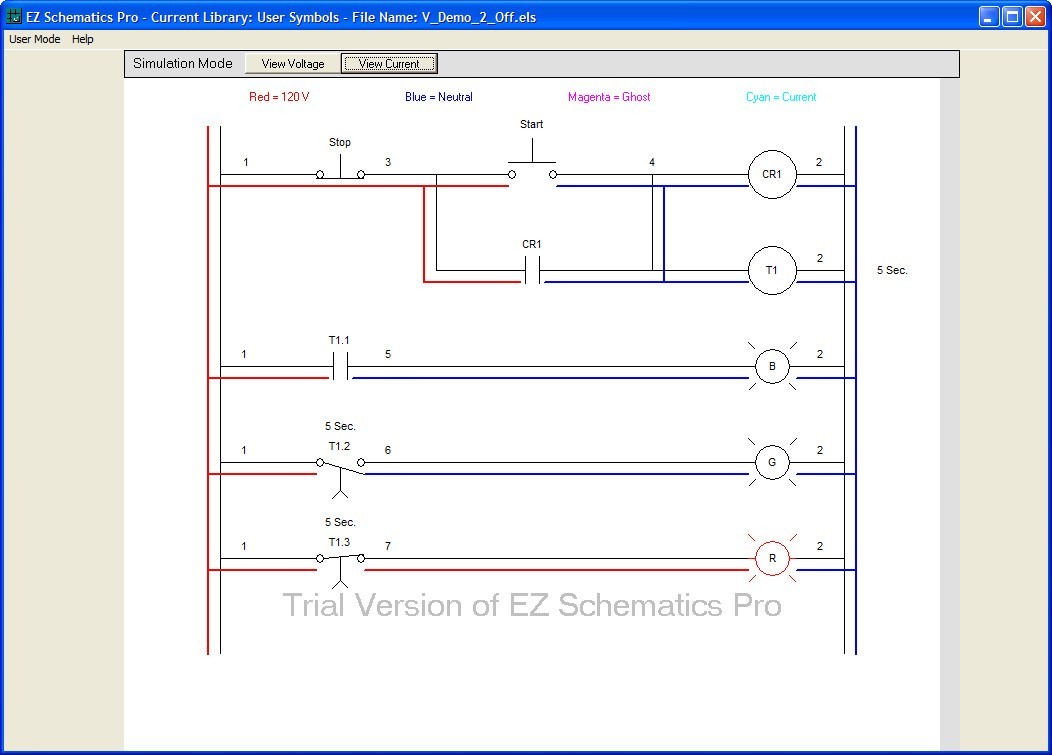The height and width of the screenshot is (755, 1052).
Task: Click the Cyan = Current legend
Action: [780, 99]
